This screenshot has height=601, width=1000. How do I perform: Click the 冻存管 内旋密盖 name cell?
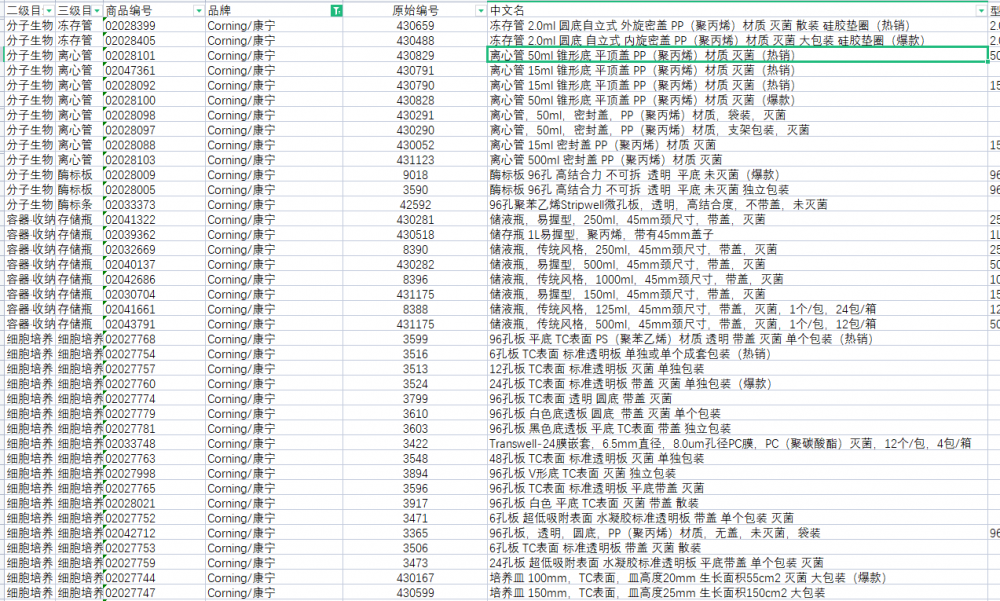(x=738, y=41)
